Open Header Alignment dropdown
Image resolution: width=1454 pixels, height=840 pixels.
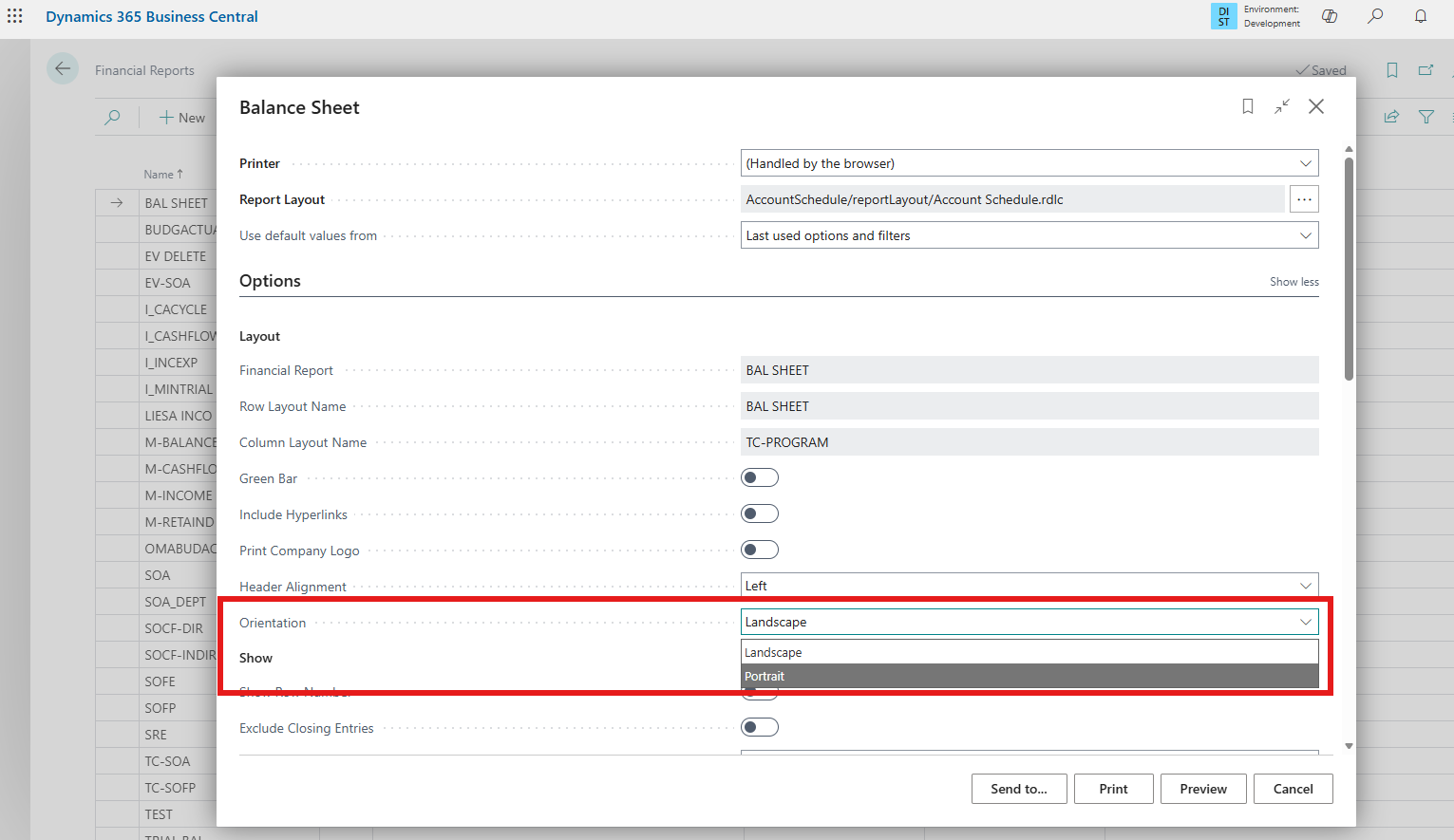tap(1029, 586)
